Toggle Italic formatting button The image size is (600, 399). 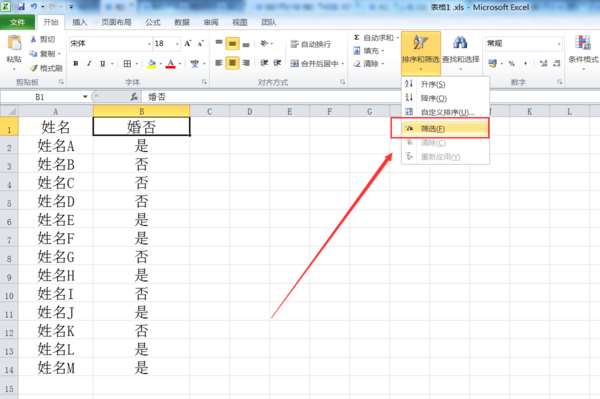89,64
